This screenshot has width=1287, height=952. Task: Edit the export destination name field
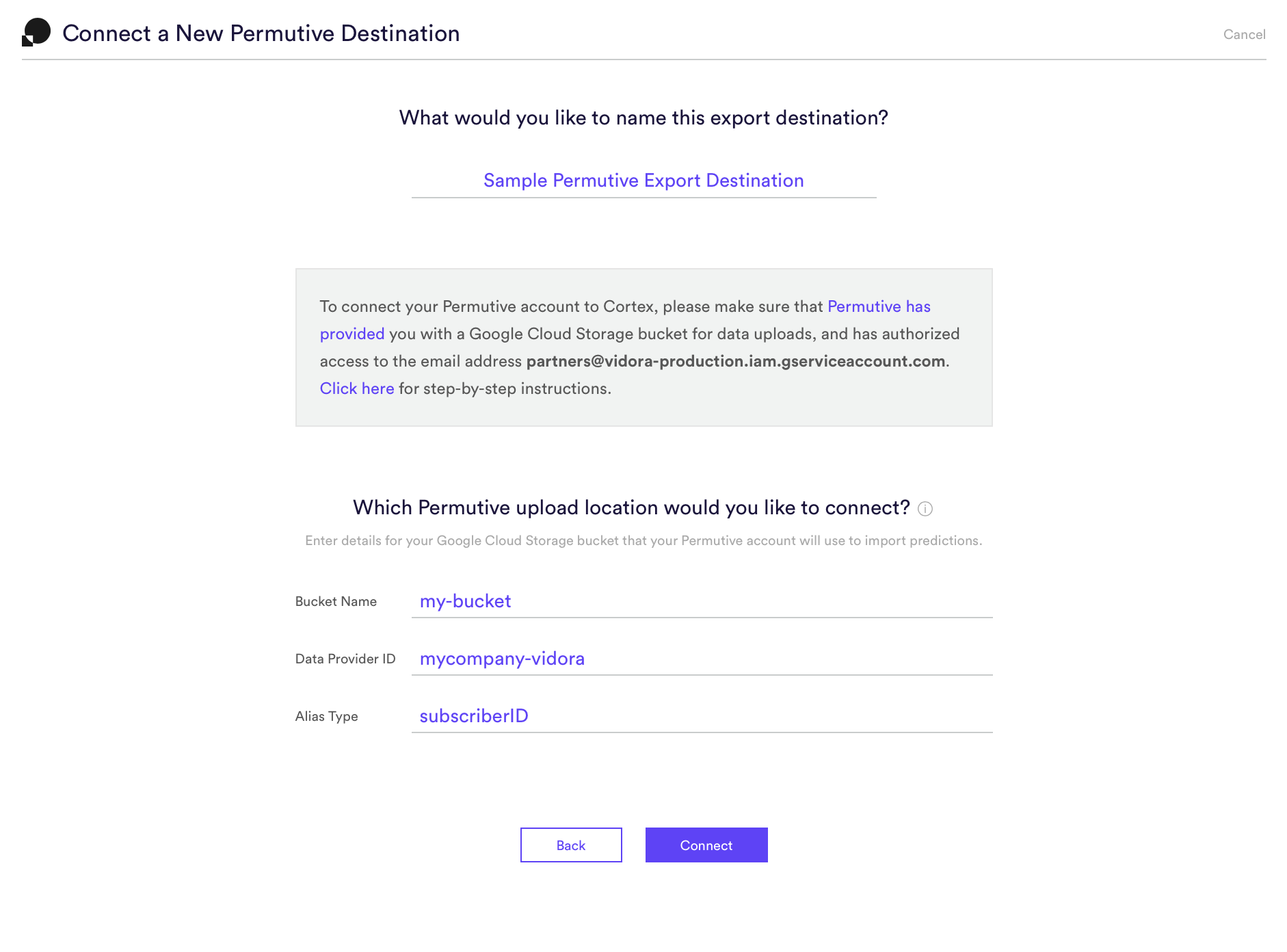[643, 181]
